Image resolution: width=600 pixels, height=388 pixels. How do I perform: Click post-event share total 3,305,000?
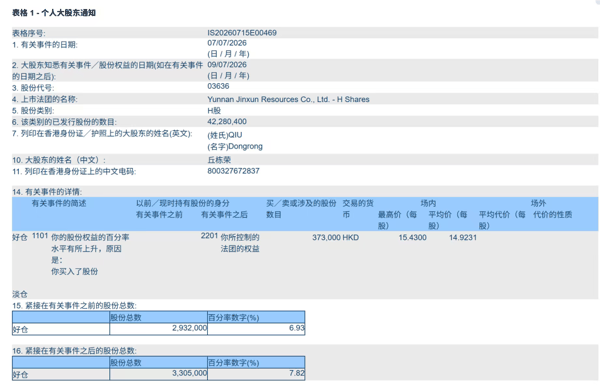coord(189,373)
